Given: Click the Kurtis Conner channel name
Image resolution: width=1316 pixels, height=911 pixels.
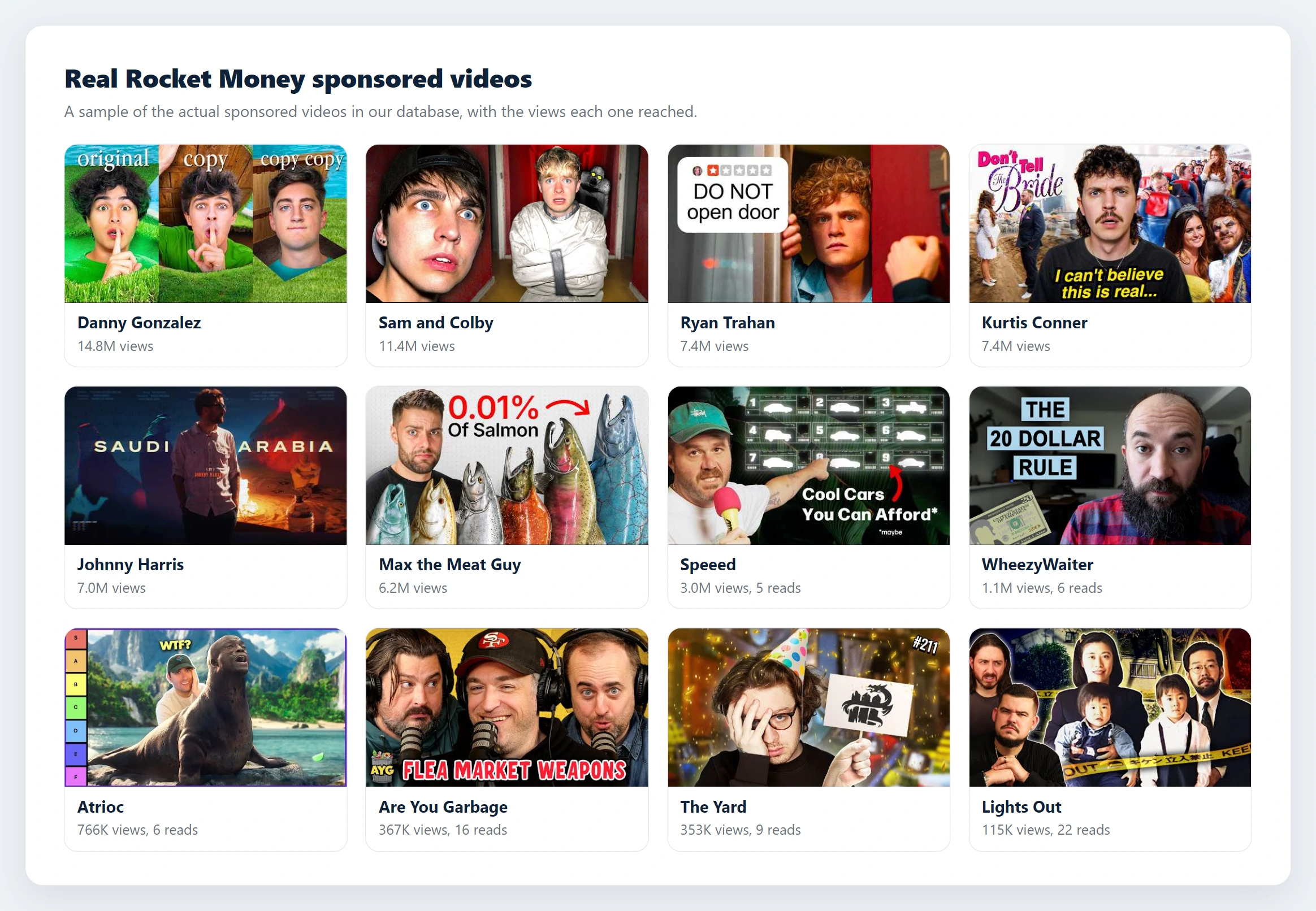Looking at the screenshot, I should [x=1034, y=323].
